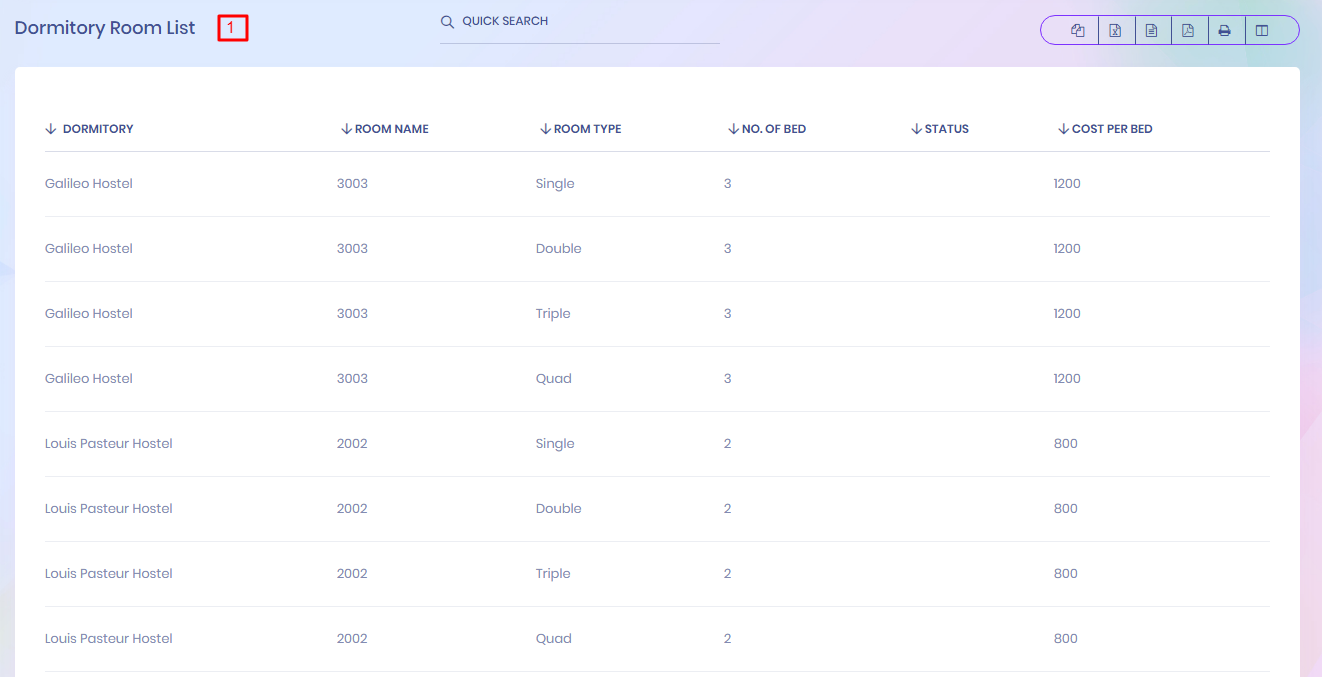This screenshot has height=677, width=1322.
Task: Select the Louis Pasteur Hostel Quad row
Action: 553,639
